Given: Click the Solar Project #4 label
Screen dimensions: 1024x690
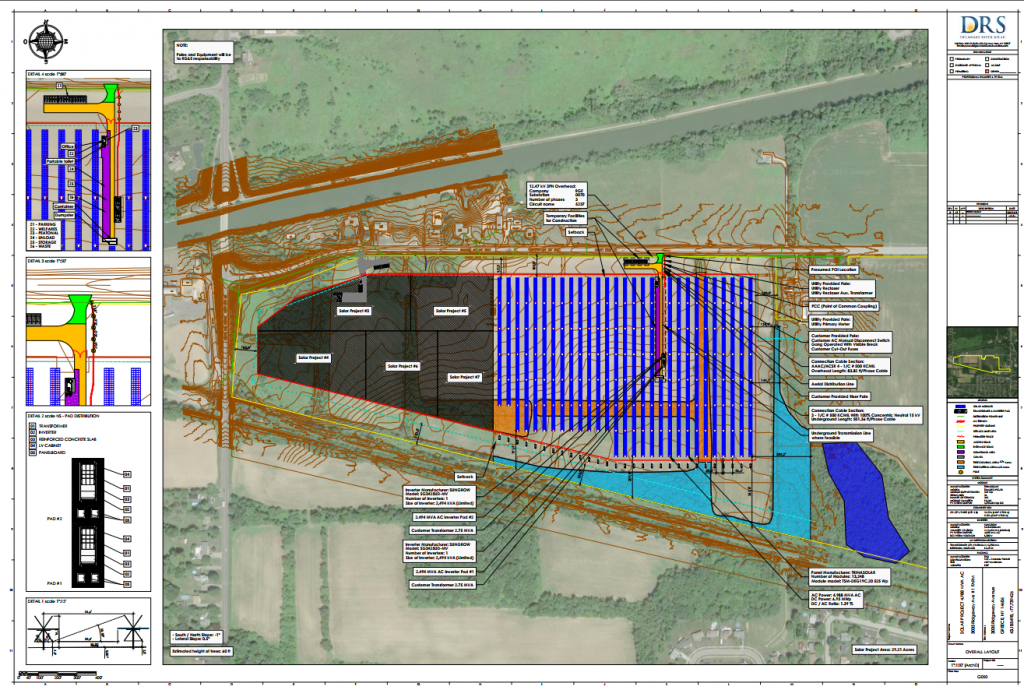Looking at the screenshot, I should 313,357.
